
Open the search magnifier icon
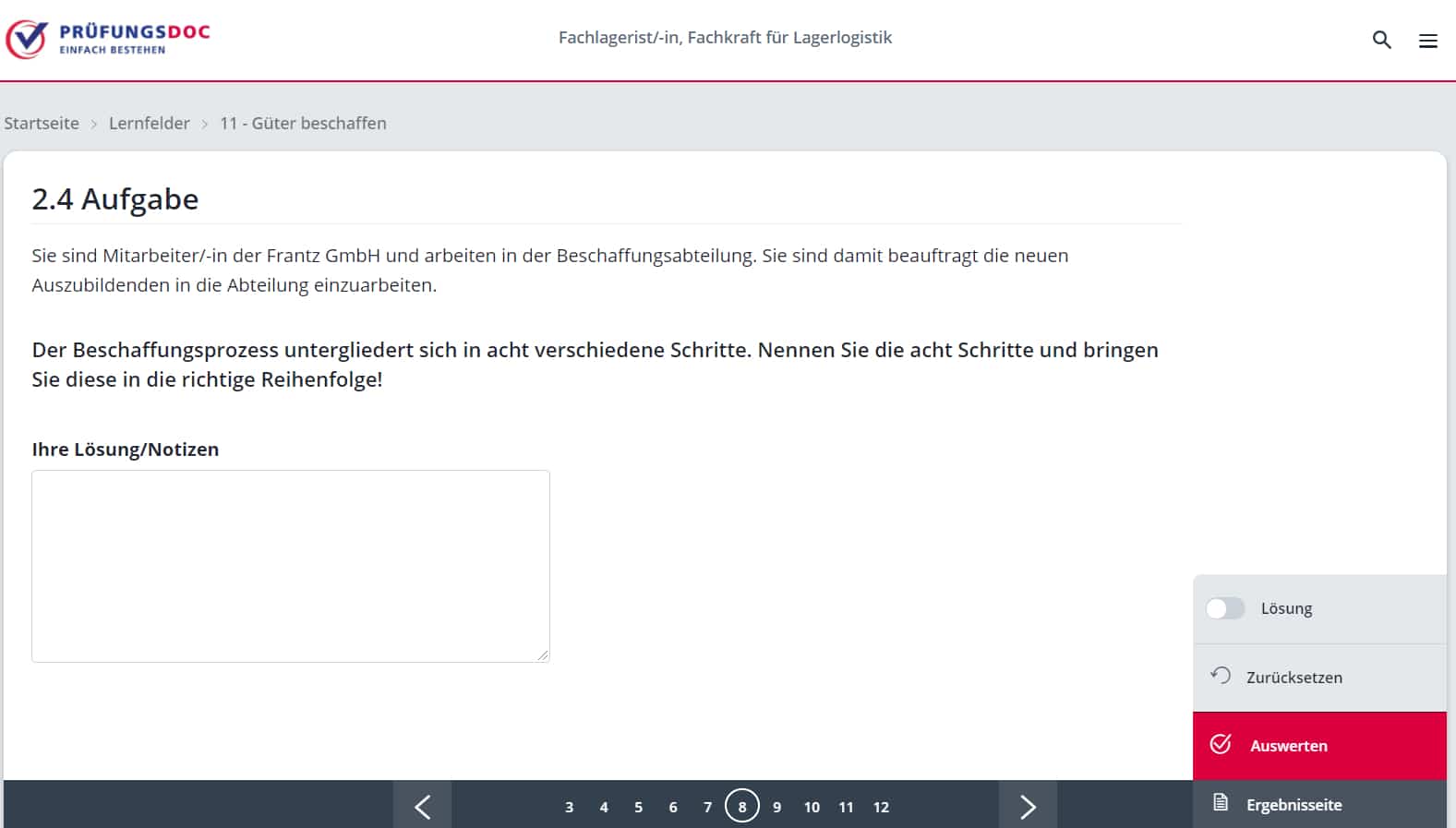tap(1381, 40)
